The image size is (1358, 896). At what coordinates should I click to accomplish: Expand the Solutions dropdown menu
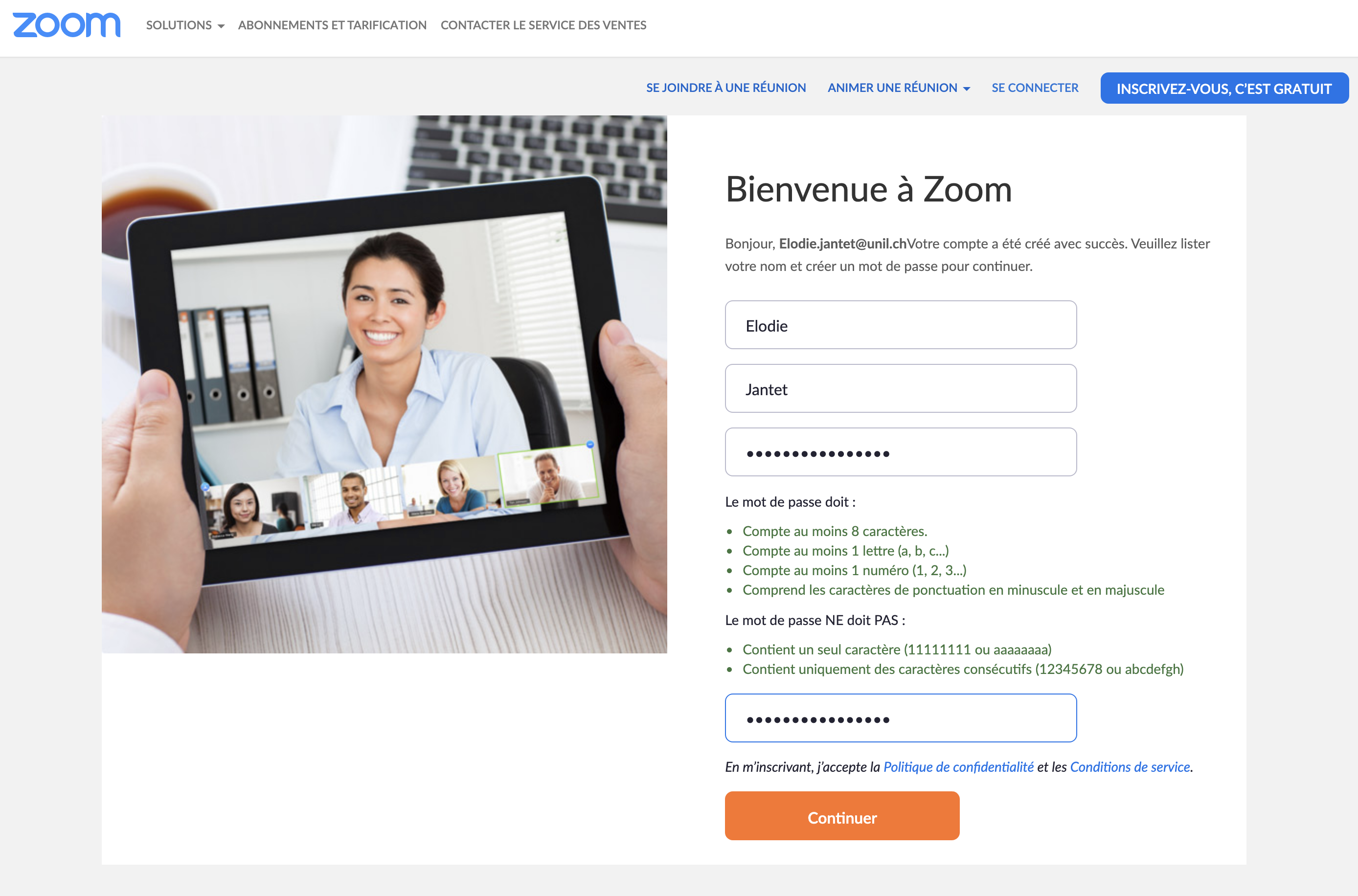click(179, 25)
